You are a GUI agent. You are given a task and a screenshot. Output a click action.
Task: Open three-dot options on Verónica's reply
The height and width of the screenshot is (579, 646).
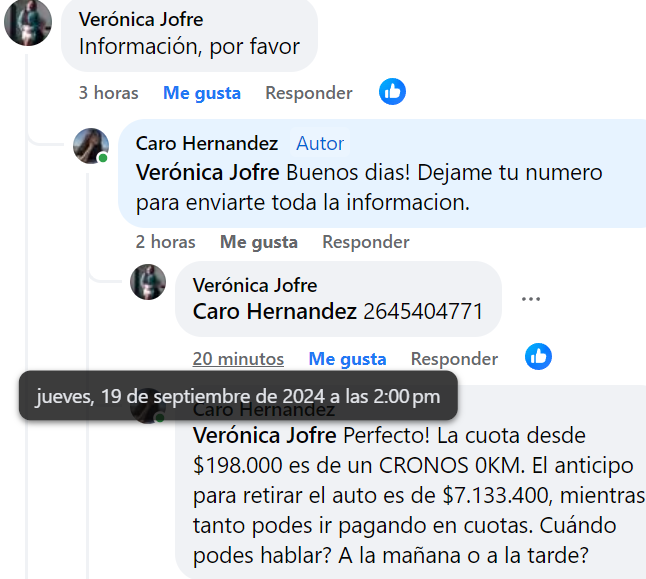coord(531,299)
